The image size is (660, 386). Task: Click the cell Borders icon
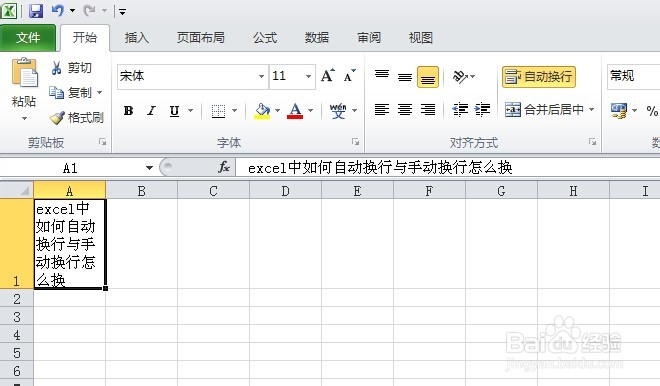[x=218, y=111]
